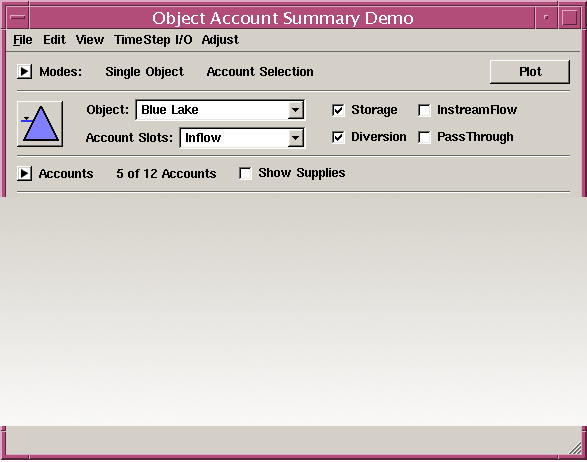Enable the InstreamFlow checkbox

[x=424, y=110]
